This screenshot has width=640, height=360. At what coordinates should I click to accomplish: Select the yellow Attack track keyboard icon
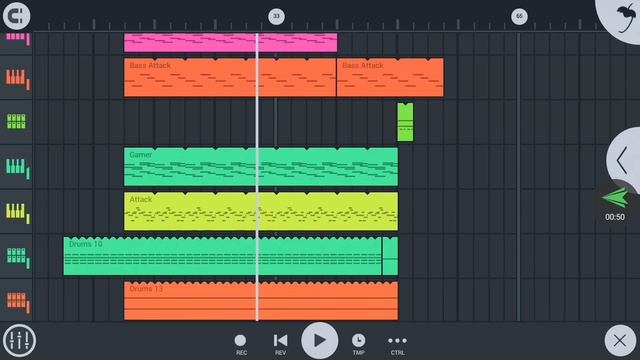point(17,213)
